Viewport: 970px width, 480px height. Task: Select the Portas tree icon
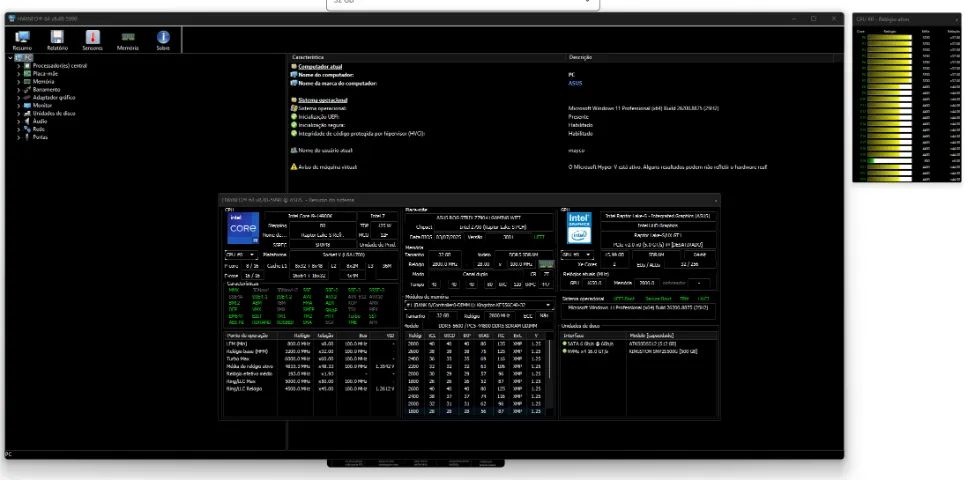(x=27, y=137)
